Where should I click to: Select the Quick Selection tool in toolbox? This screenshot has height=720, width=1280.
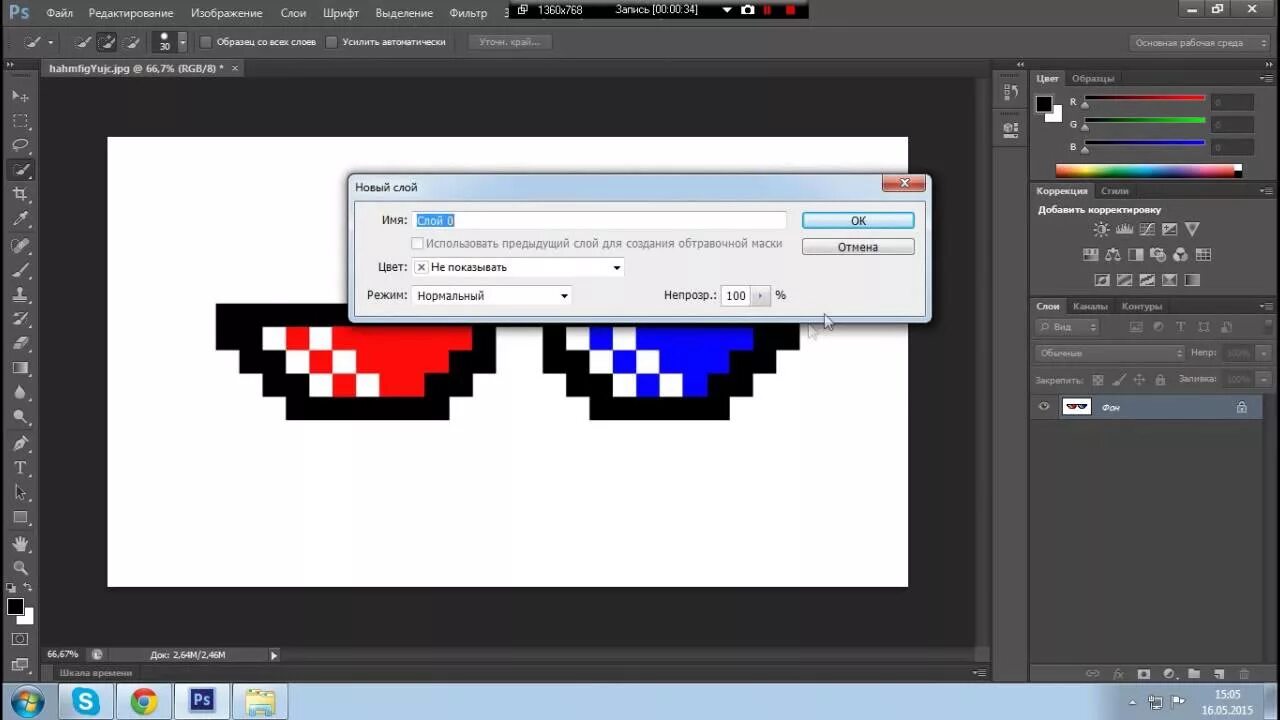click(20, 170)
